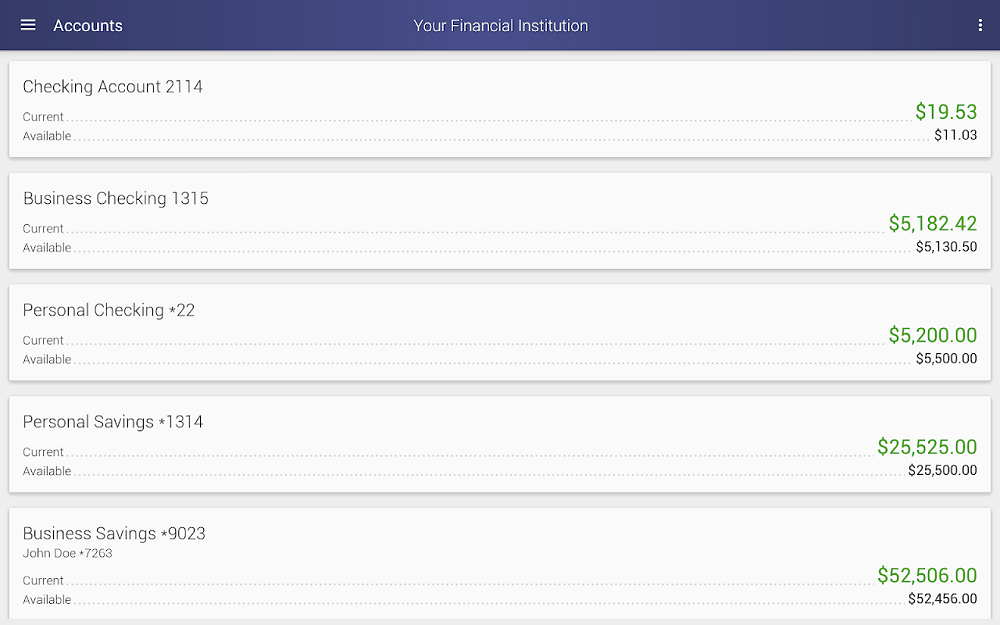Click the $5,182.42 current balance
1000x625 pixels.
tap(933, 224)
